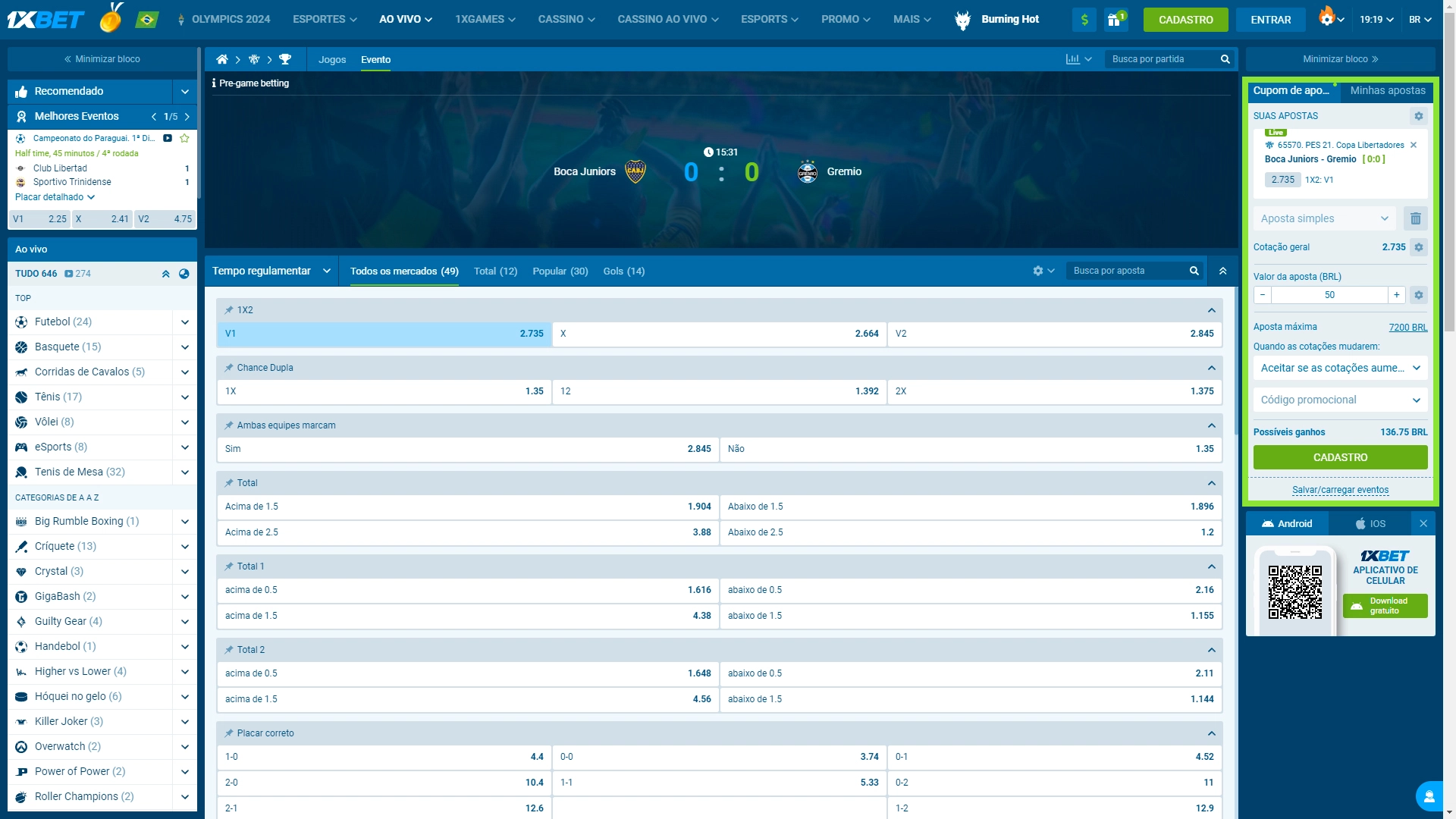Click the trophy breadcrumb icon
Viewport: 1456px width, 819px height.
pos(285,59)
